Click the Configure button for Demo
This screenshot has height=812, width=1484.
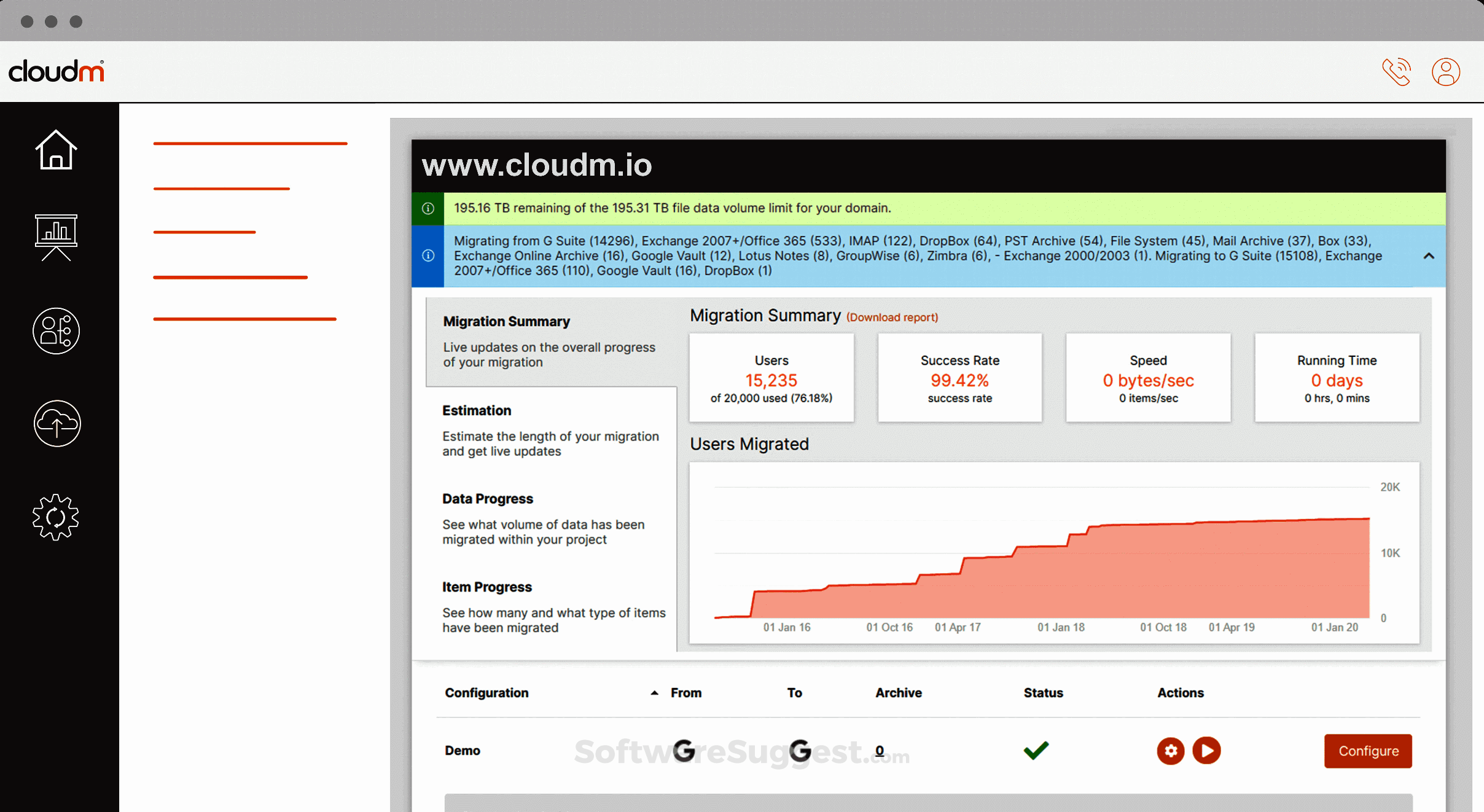[x=1368, y=751]
